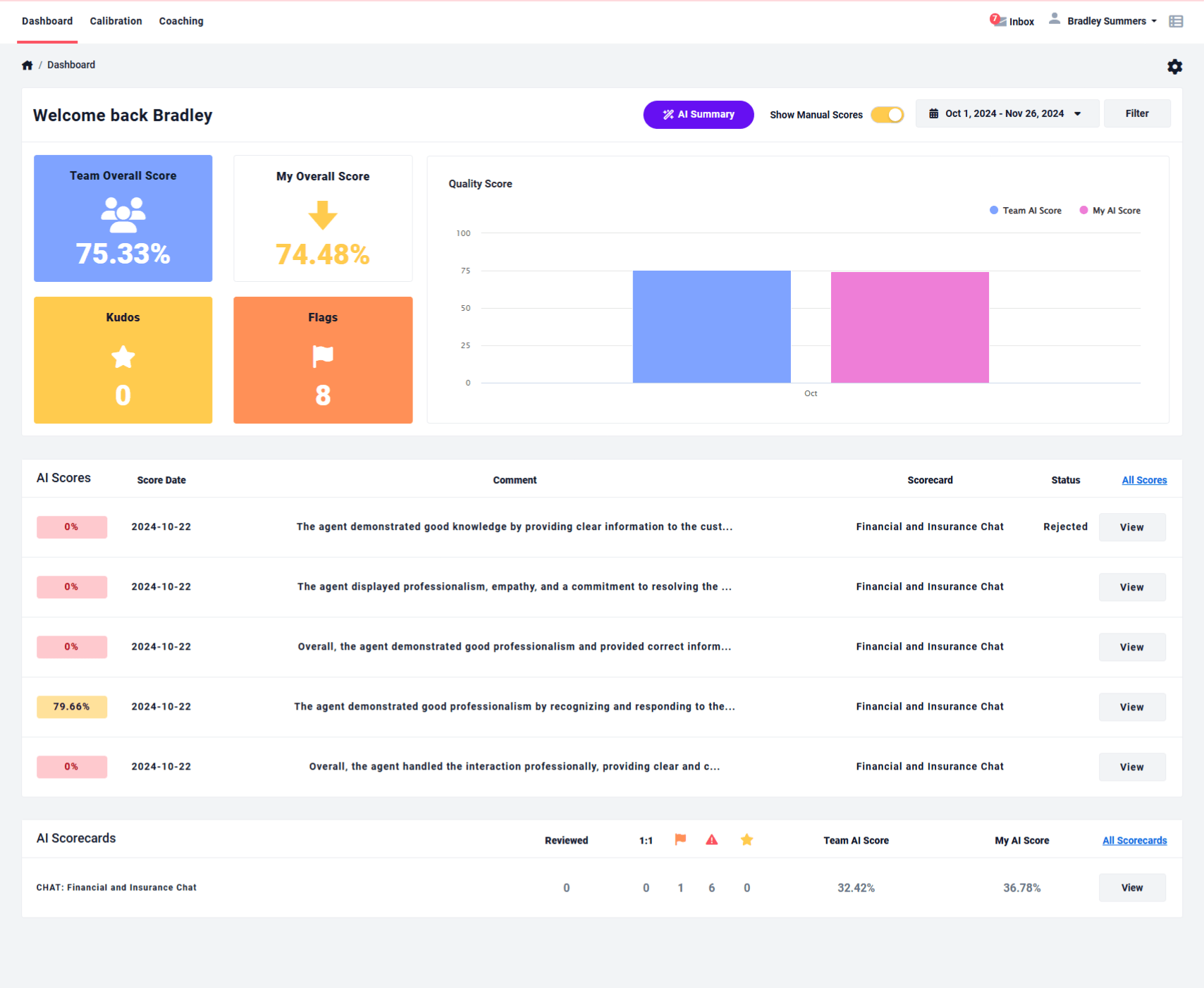View the Rejected score row
The image size is (1204, 988).
1132,527
